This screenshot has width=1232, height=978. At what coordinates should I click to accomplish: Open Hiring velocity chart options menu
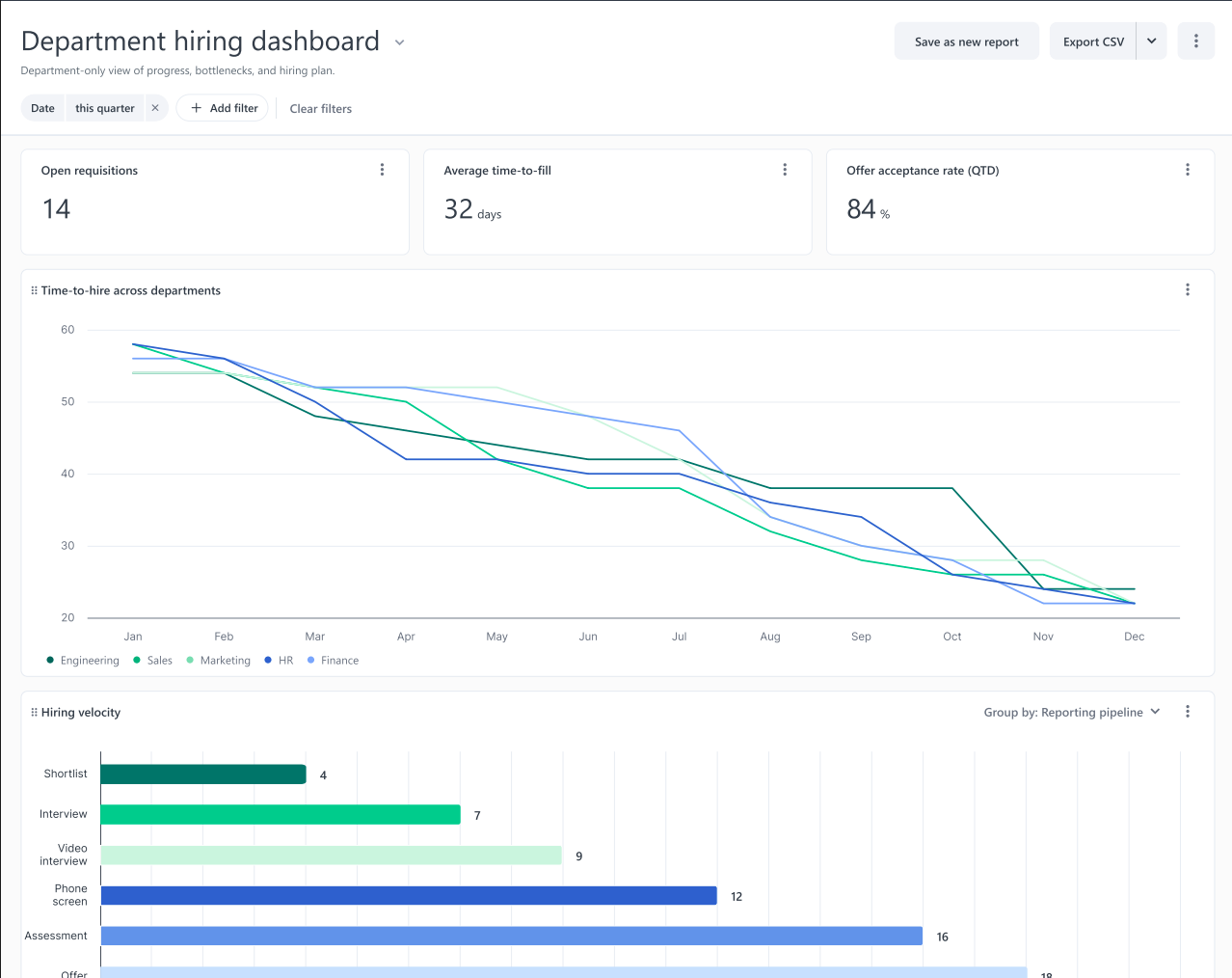click(1187, 712)
